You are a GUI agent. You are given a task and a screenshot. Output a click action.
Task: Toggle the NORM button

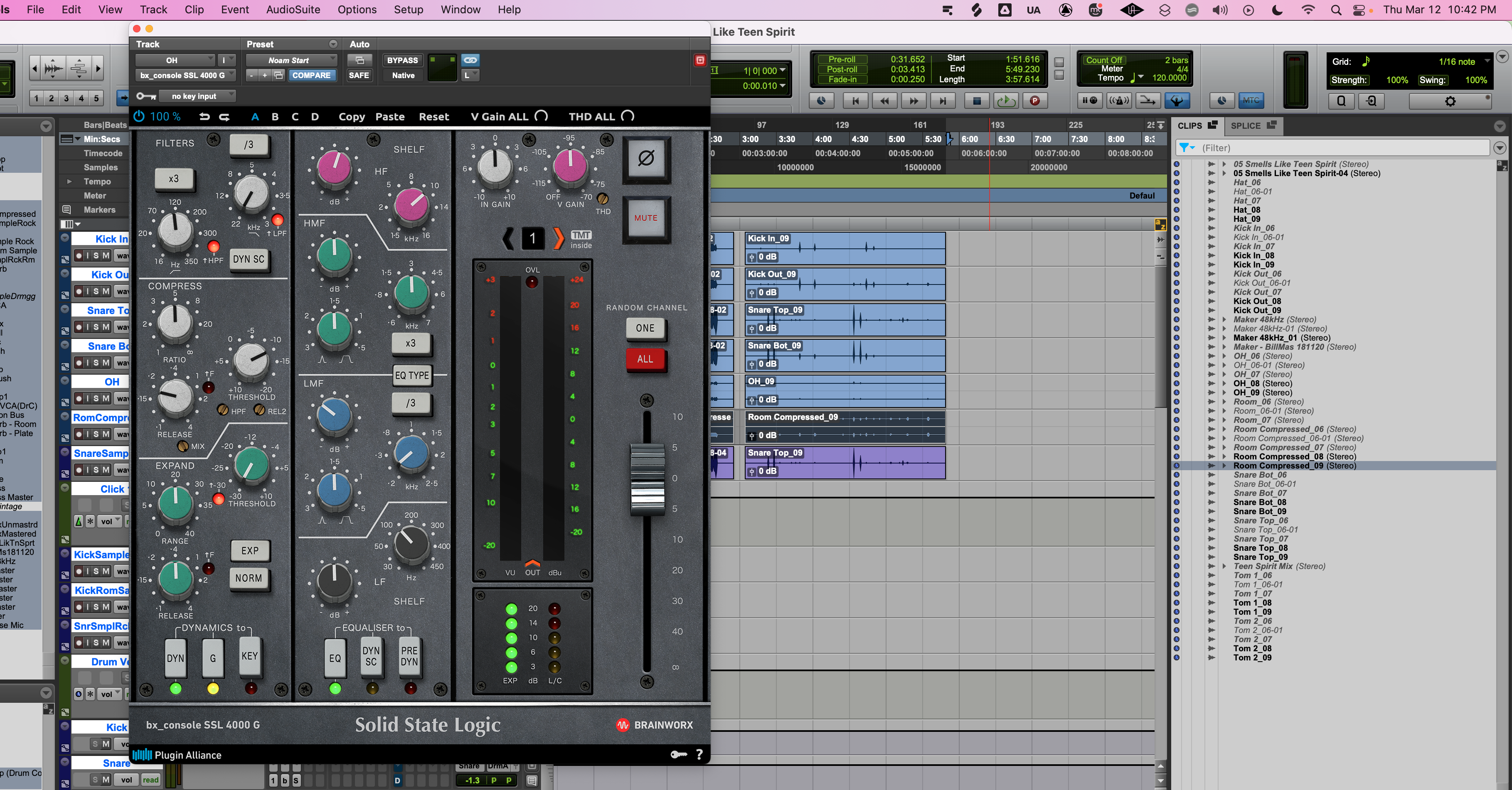click(249, 578)
